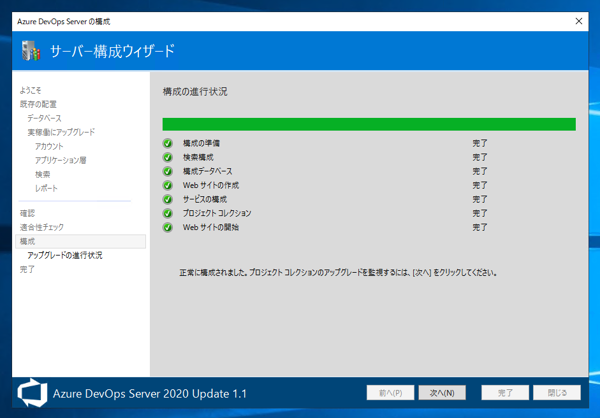Select アップグレードの進行状況 in sidebar
600x418 pixels.
tap(65, 255)
